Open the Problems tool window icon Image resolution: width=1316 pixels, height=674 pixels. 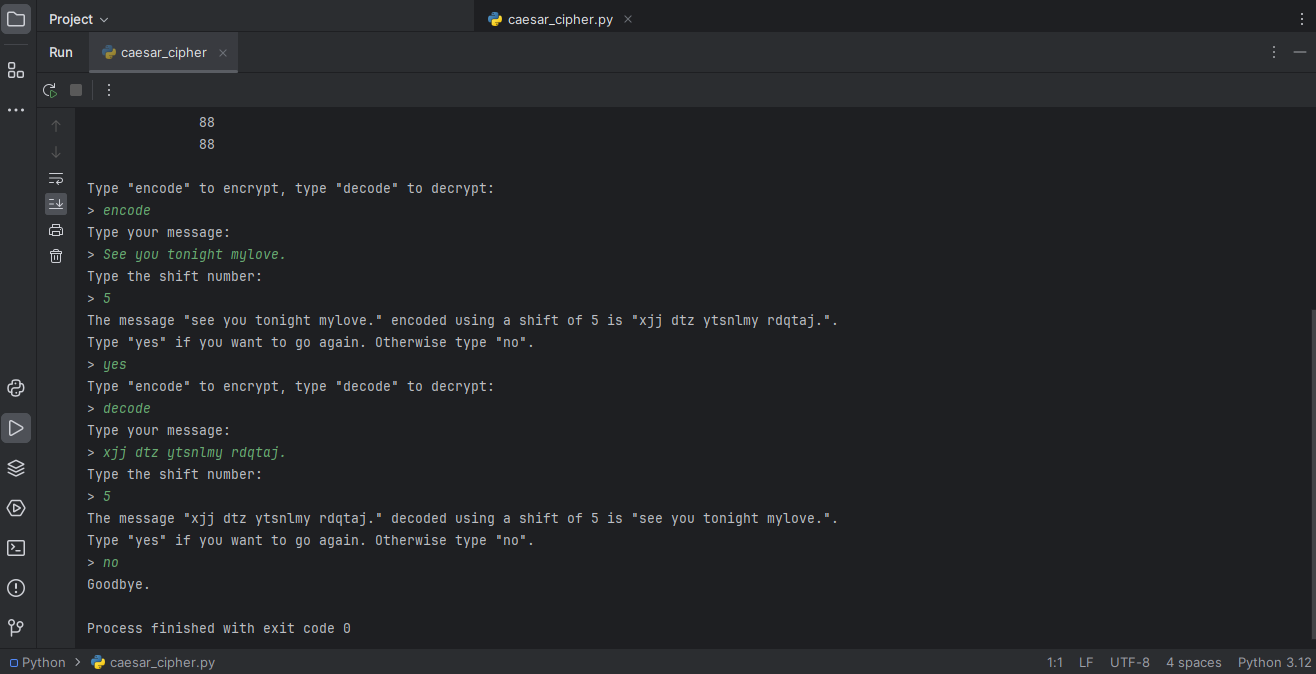pyautogui.click(x=16, y=588)
